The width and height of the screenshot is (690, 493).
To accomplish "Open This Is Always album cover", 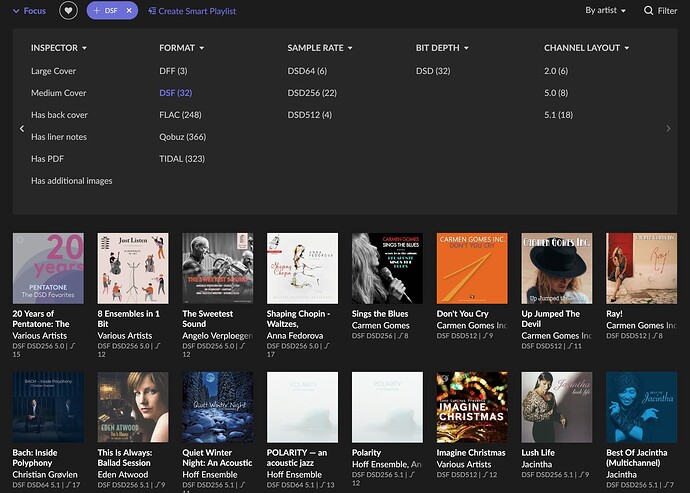I will coord(133,407).
